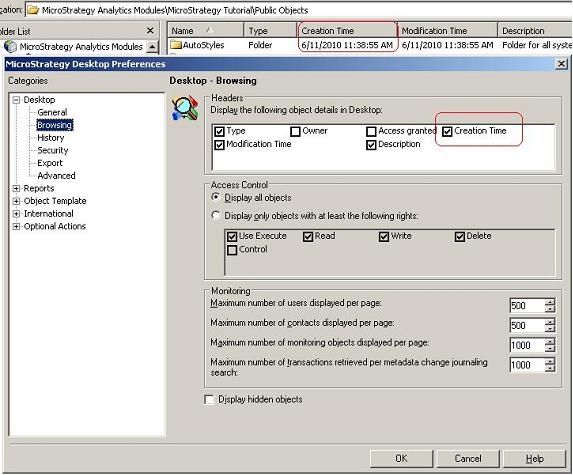Enable the Owner header checkbox
The image size is (573, 475).
295,131
